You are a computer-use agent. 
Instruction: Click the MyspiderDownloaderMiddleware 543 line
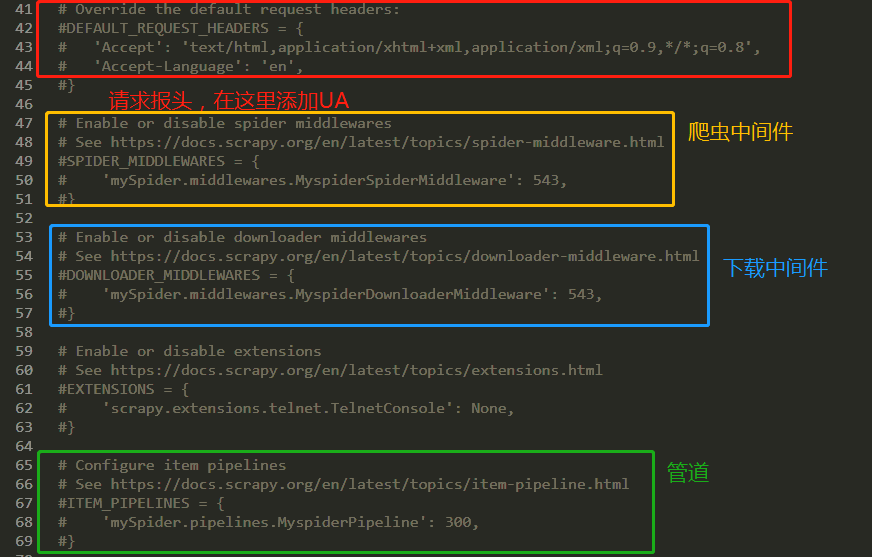coord(330,294)
